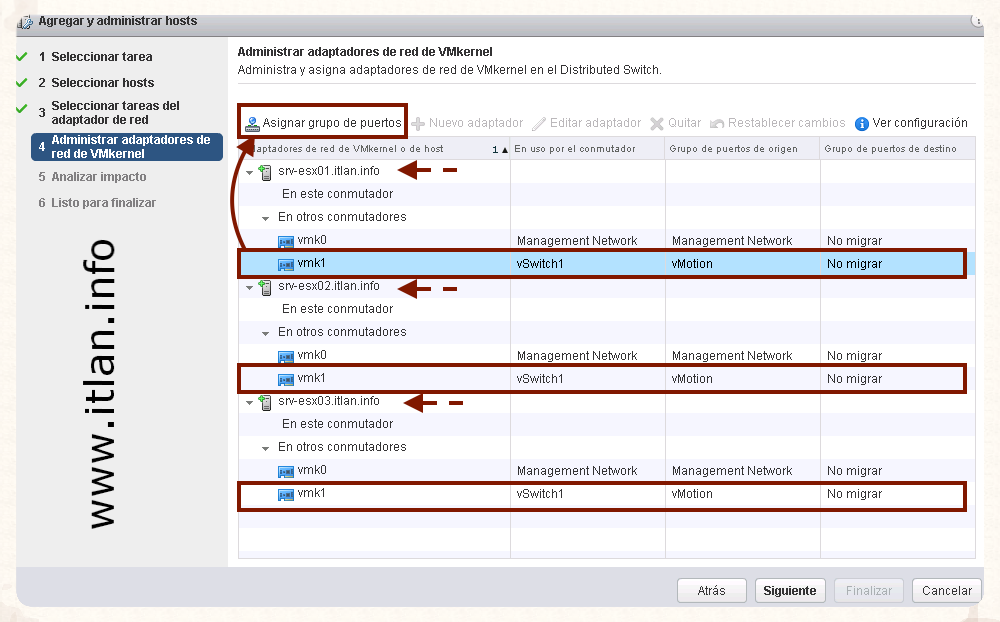The width and height of the screenshot is (1000, 622).
Task: Click the srv-esx03.itlan.info host icon
Action: (x=266, y=402)
